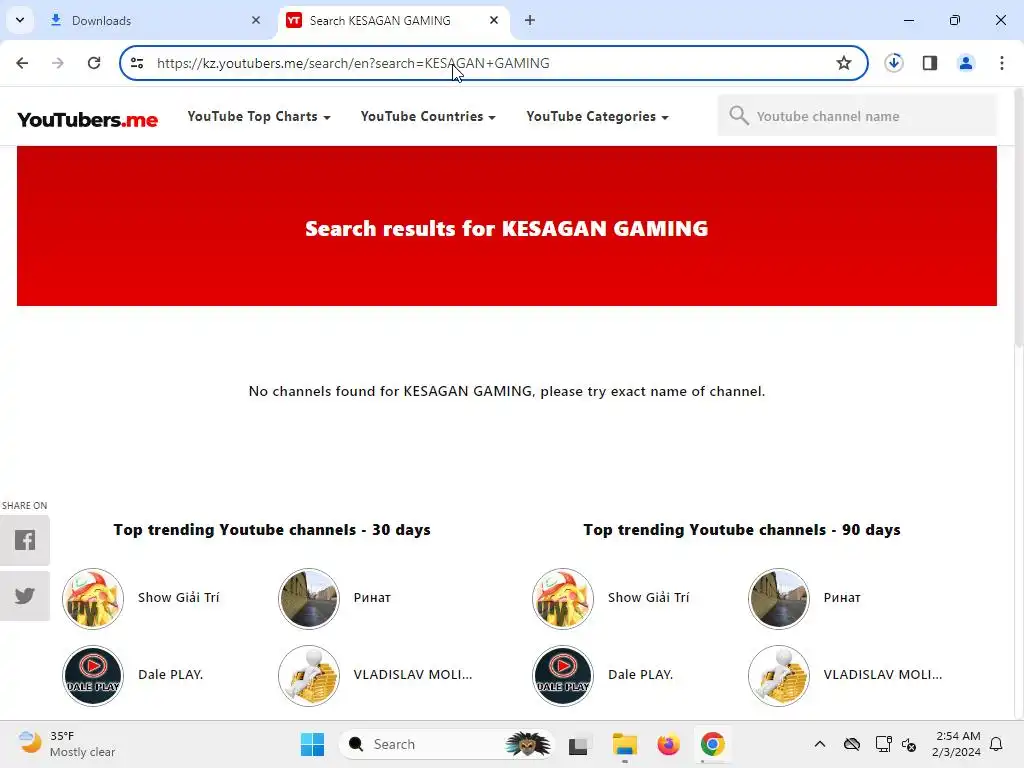Open Ринат link in 90 days list
This screenshot has width=1024, height=768.
[x=842, y=598]
